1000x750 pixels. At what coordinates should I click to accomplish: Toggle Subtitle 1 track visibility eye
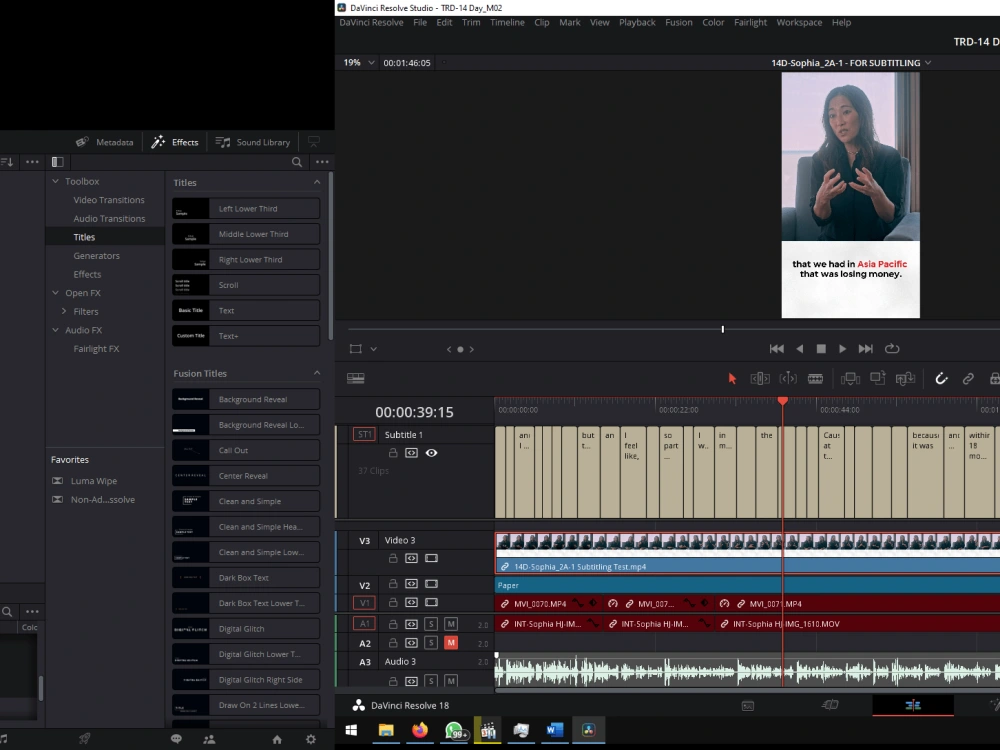click(x=431, y=453)
